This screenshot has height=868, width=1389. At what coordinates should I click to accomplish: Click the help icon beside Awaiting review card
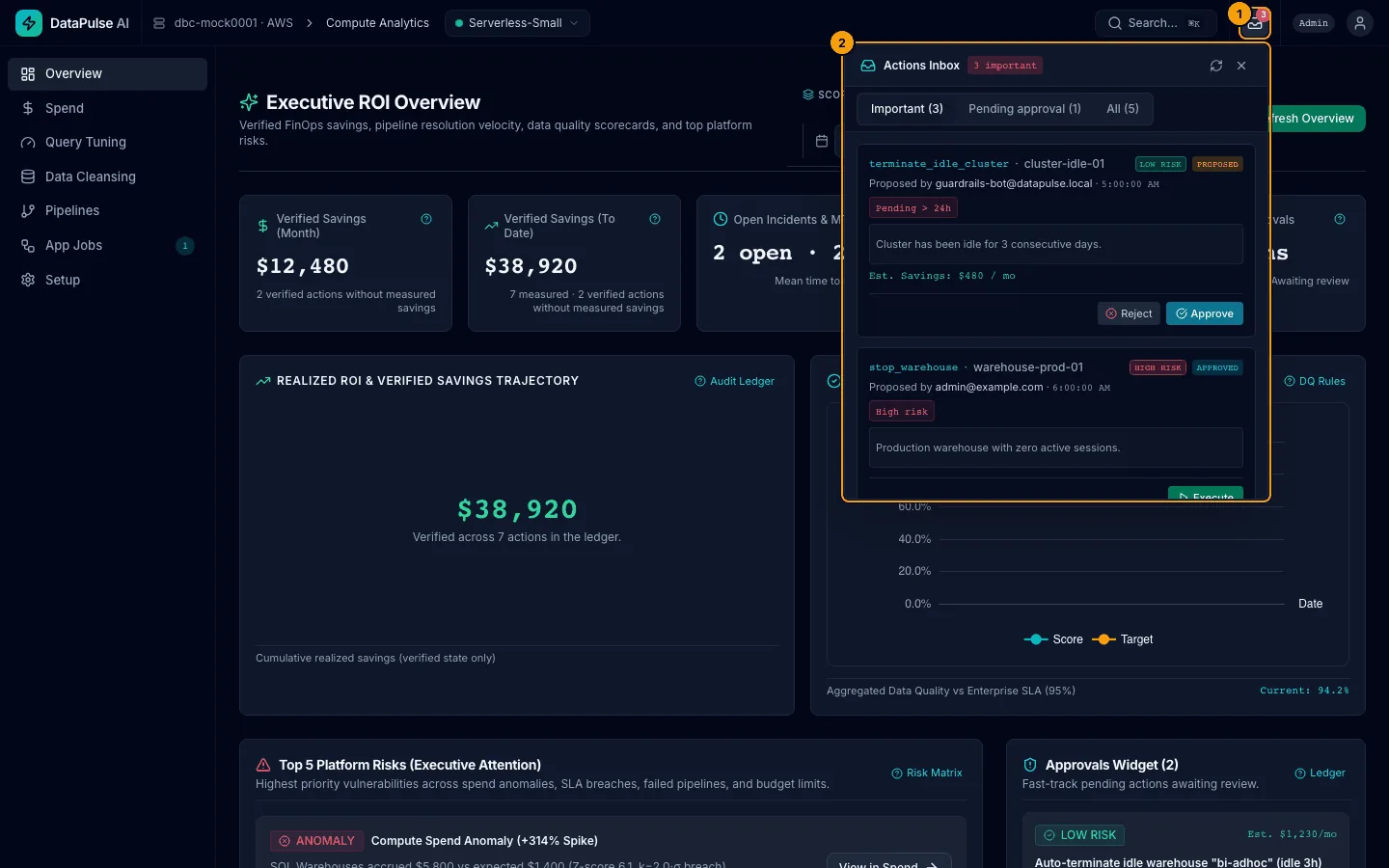[1340, 219]
